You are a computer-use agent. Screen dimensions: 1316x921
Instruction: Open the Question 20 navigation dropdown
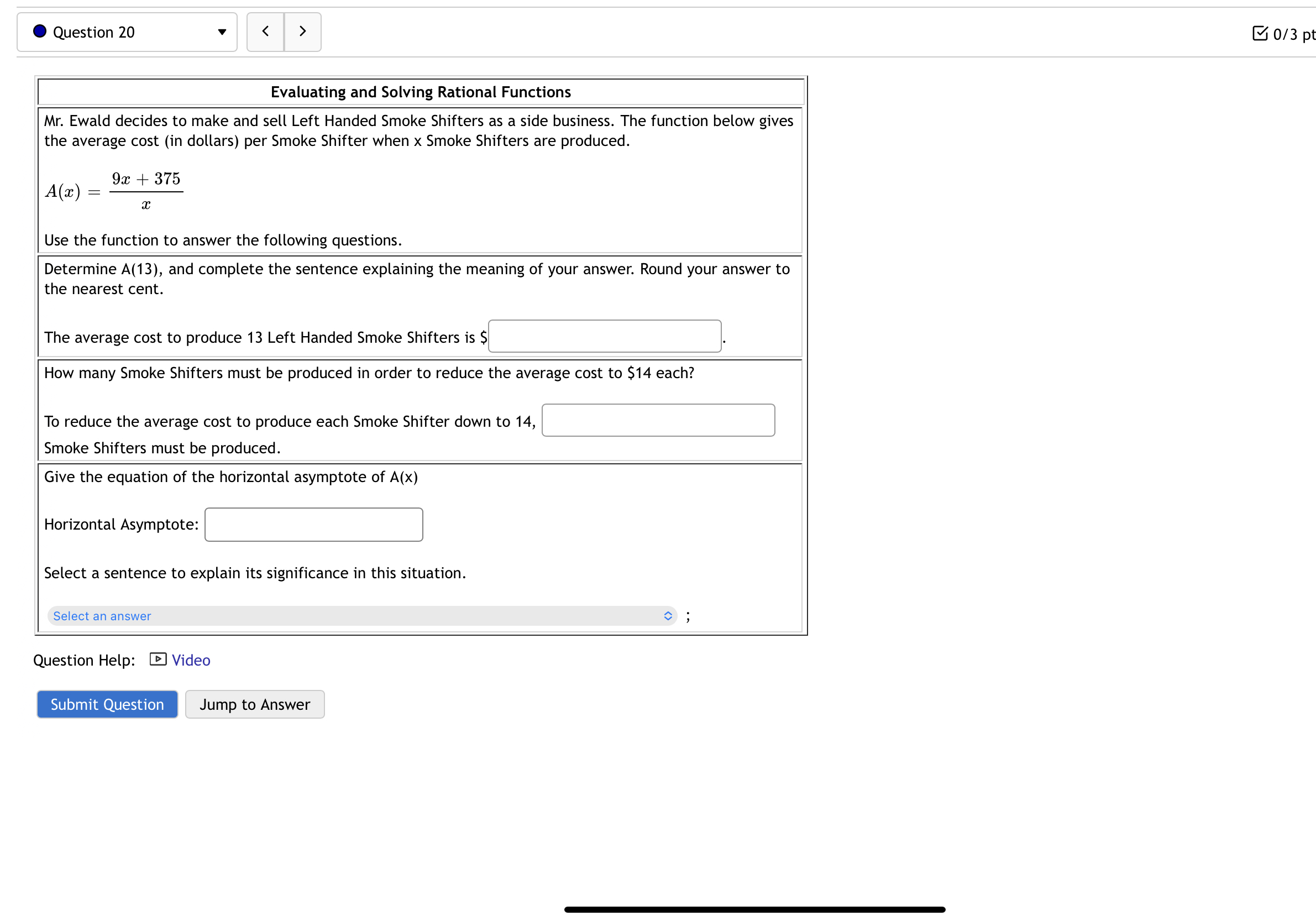click(127, 32)
